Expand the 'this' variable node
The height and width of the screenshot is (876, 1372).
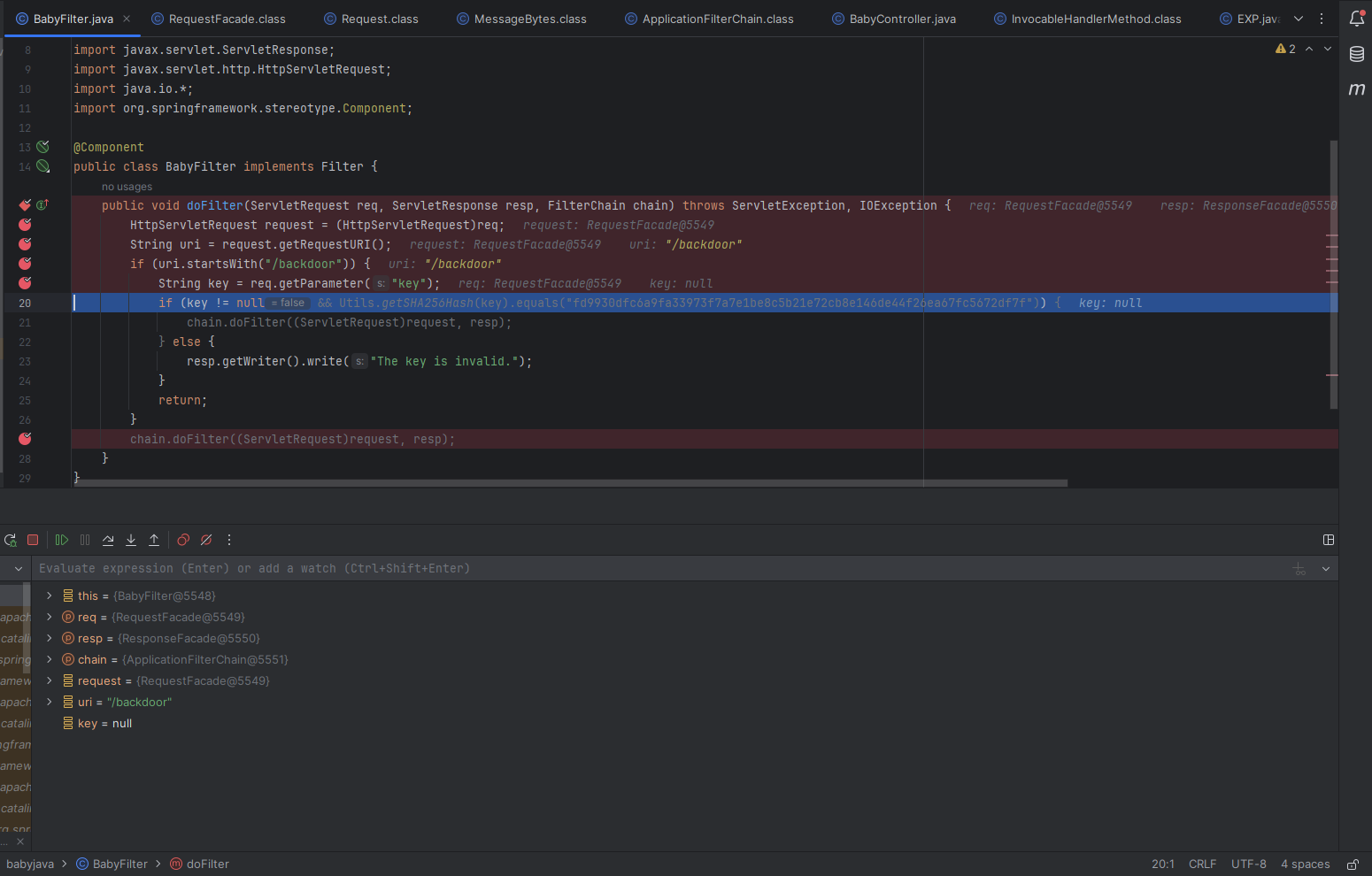point(49,596)
